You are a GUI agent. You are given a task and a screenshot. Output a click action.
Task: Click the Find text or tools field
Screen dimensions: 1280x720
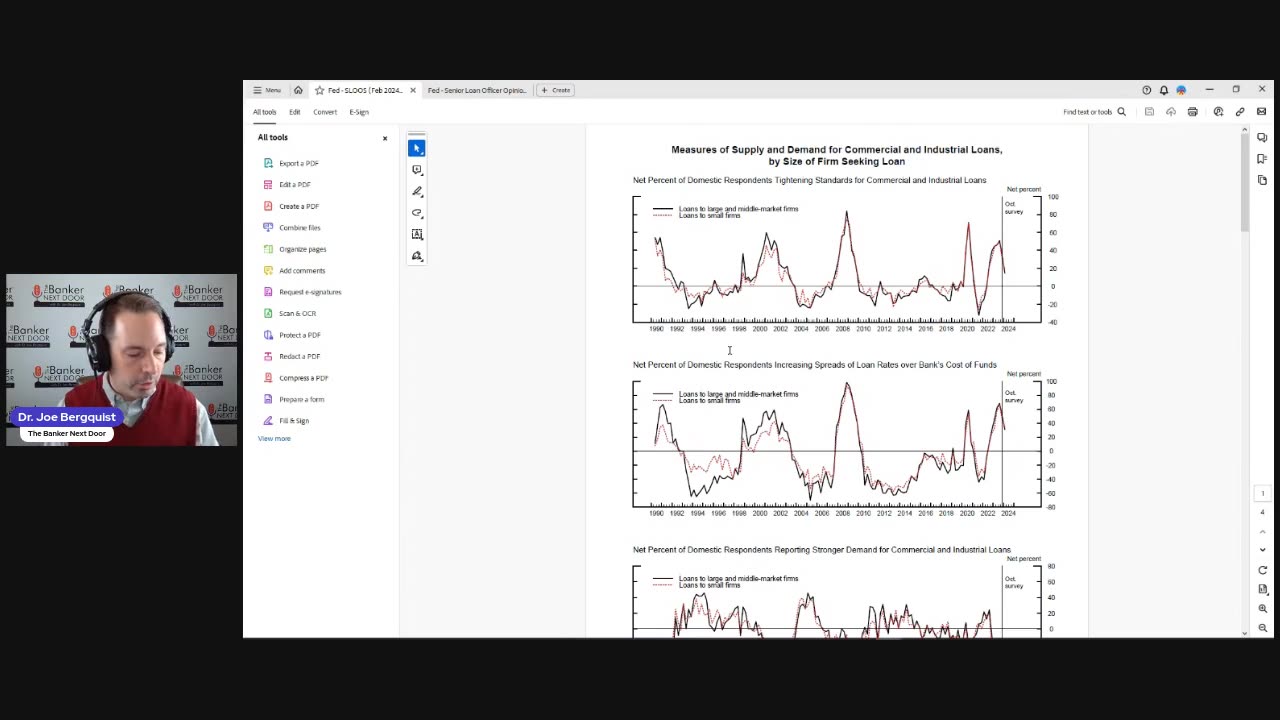pos(1088,112)
